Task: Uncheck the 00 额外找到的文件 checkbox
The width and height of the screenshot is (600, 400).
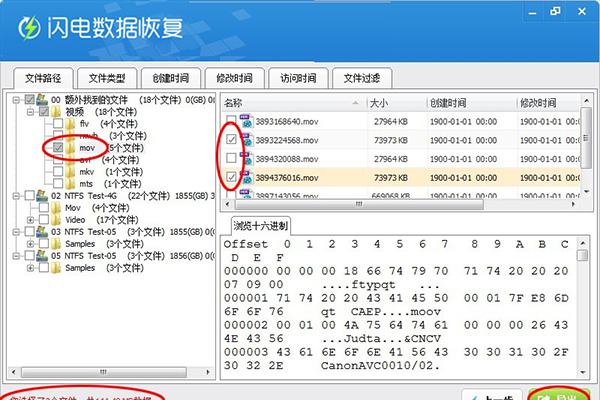Action: click(29, 100)
